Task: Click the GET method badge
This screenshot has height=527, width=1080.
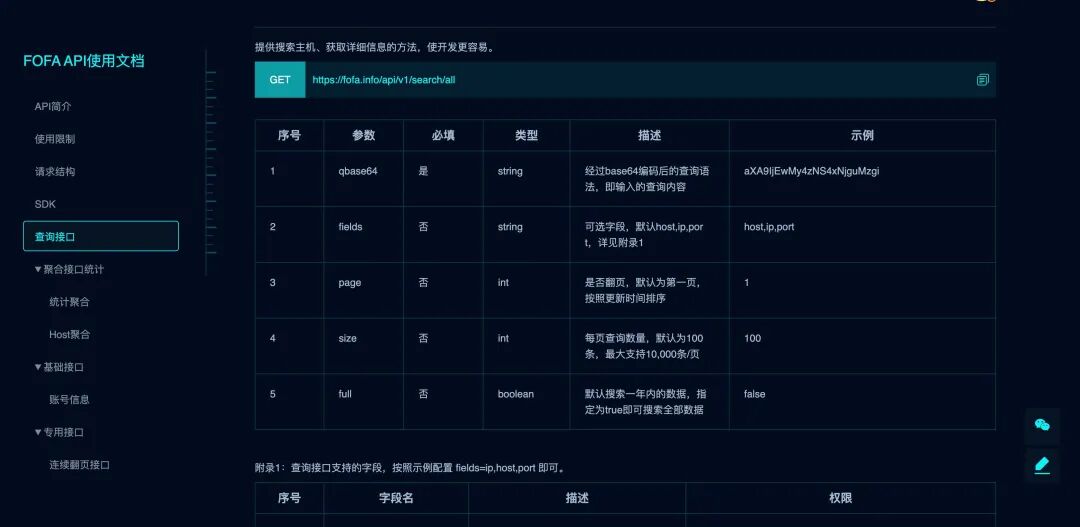Action: [x=280, y=80]
